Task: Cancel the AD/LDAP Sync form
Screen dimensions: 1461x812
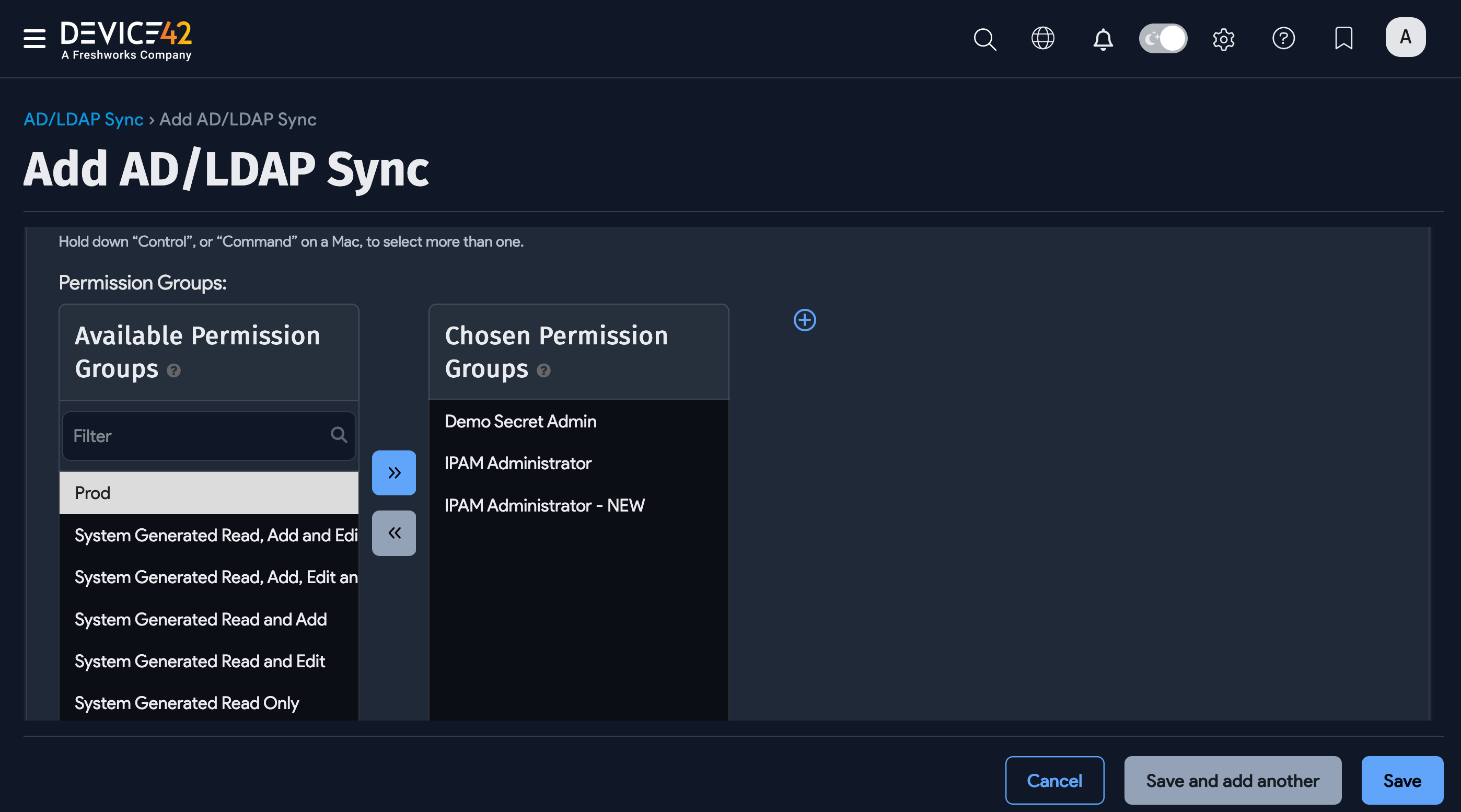Action: pyautogui.click(x=1054, y=780)
